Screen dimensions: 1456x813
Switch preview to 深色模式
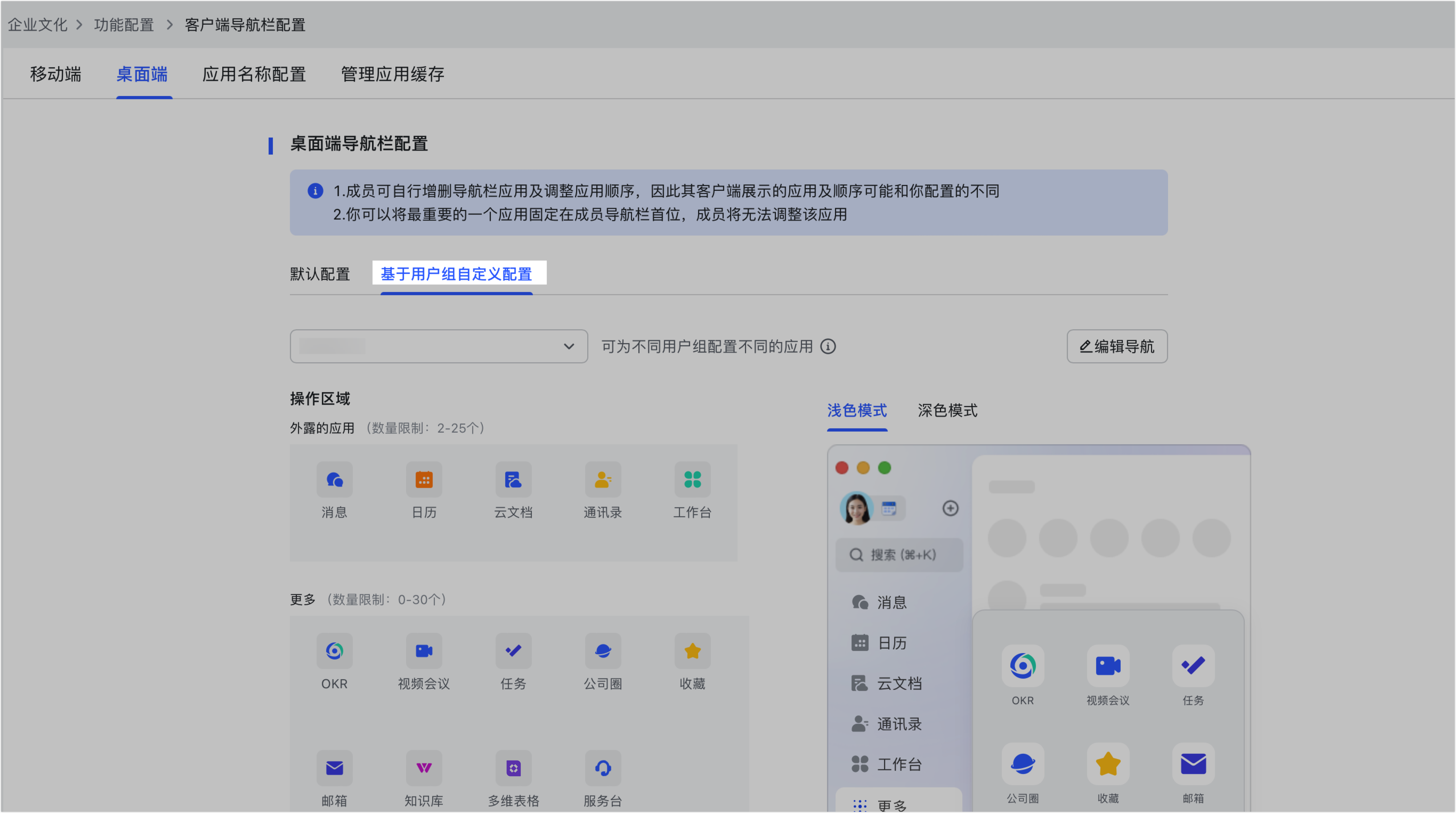947,410
